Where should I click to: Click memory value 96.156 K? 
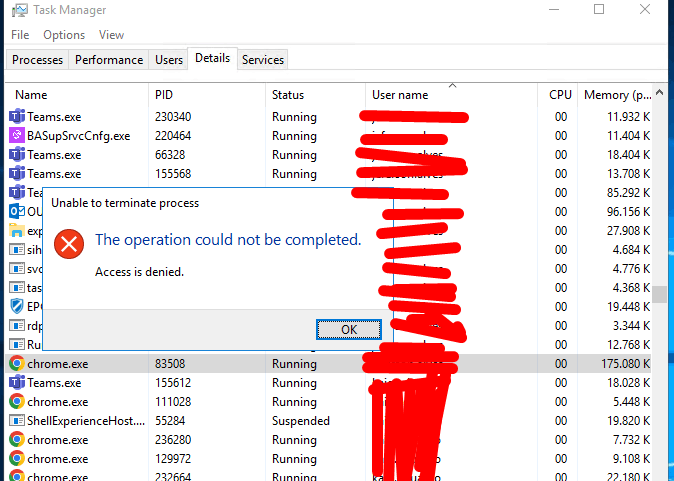click(x=628, y=211)
